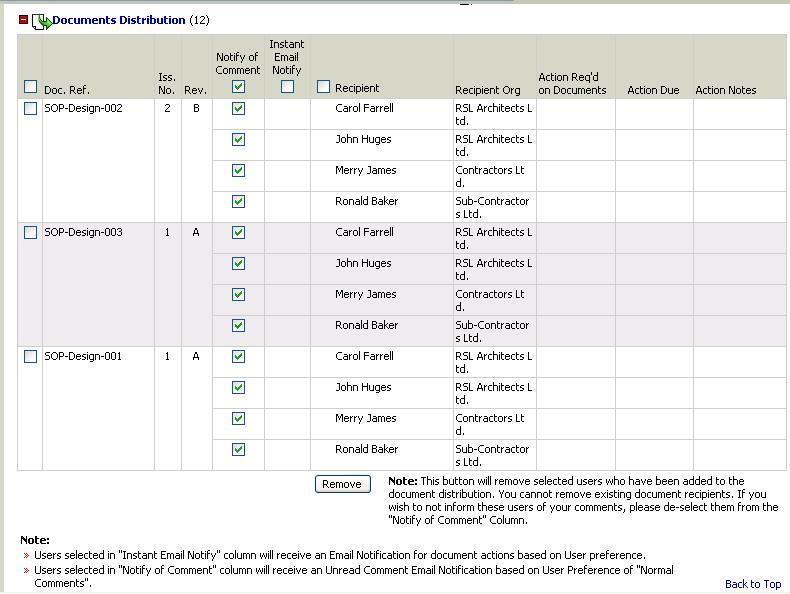790x594 pixels.
Task: Open the Documents Distribution heading link
Action: [x=118, y=20]
